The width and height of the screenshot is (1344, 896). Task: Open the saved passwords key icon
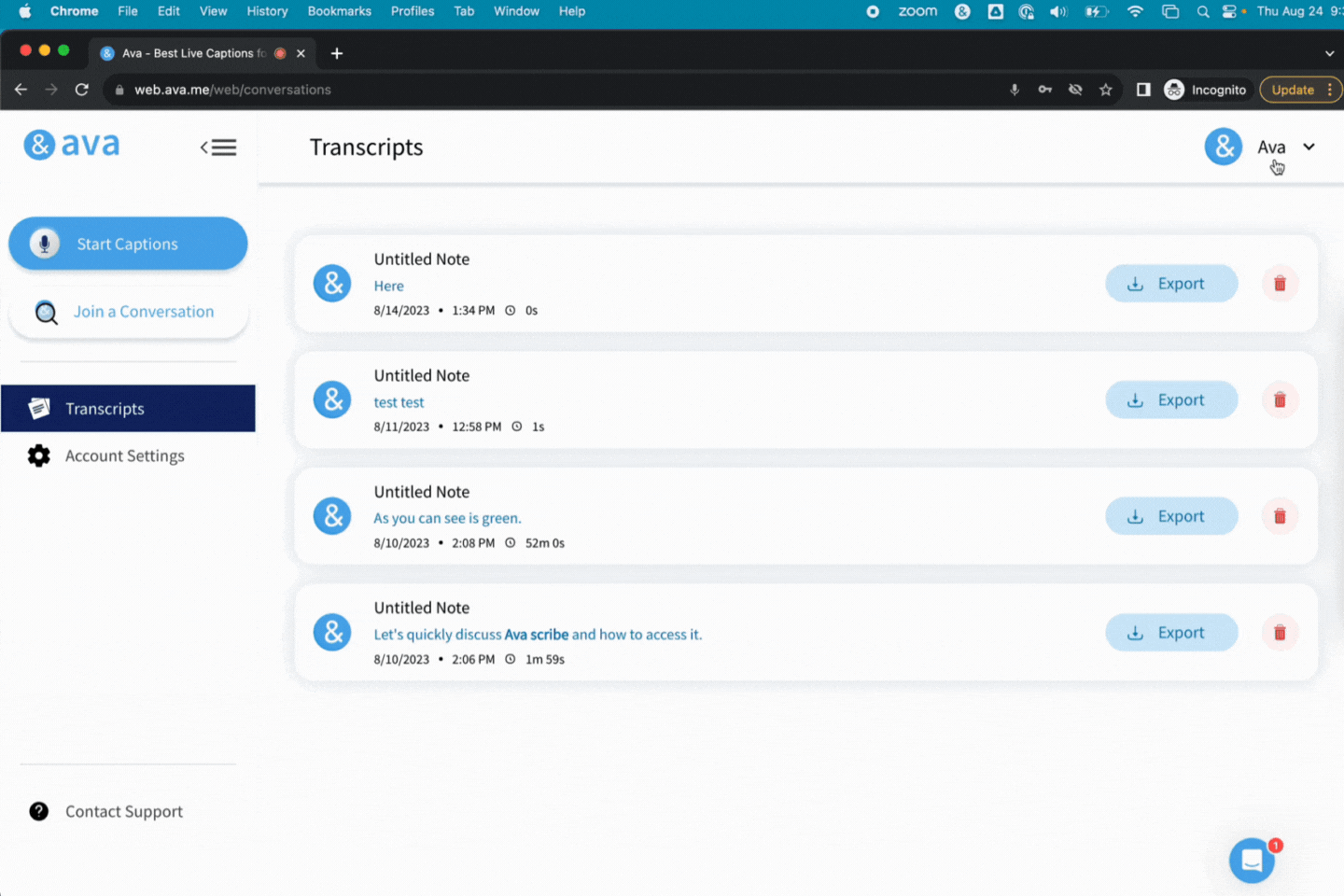(1045, 90)
